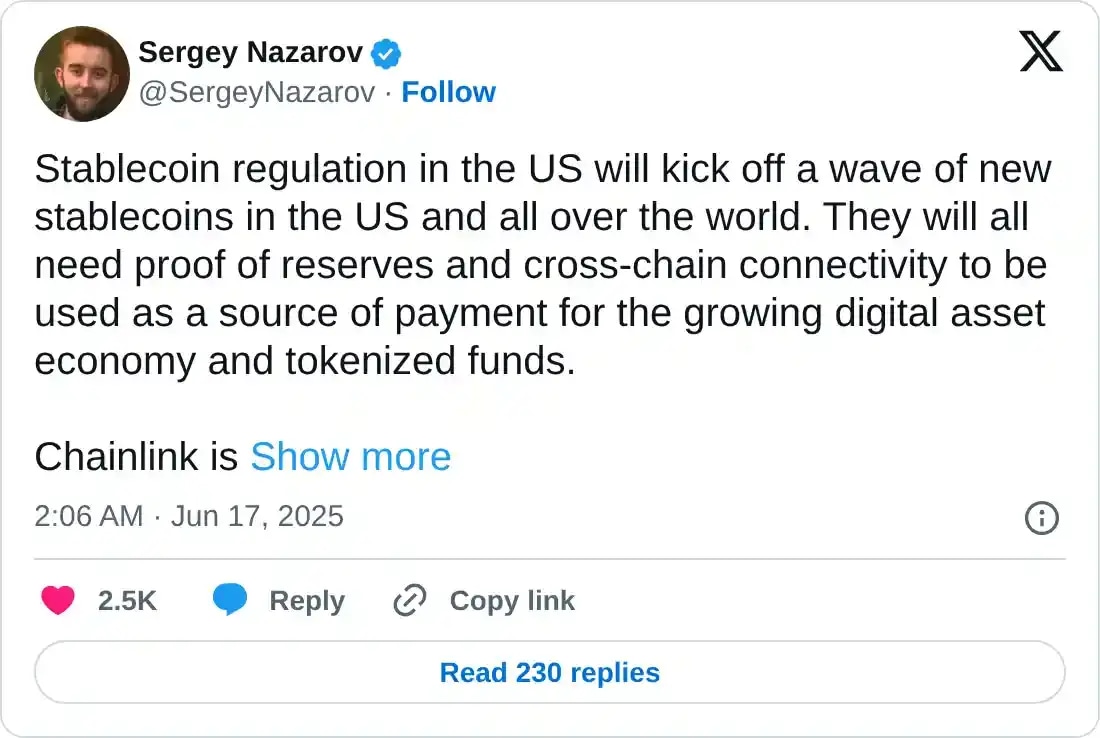The image size is (1100, 738).
Task: Open Read 230 replies button
Action: tap(550, 672)
